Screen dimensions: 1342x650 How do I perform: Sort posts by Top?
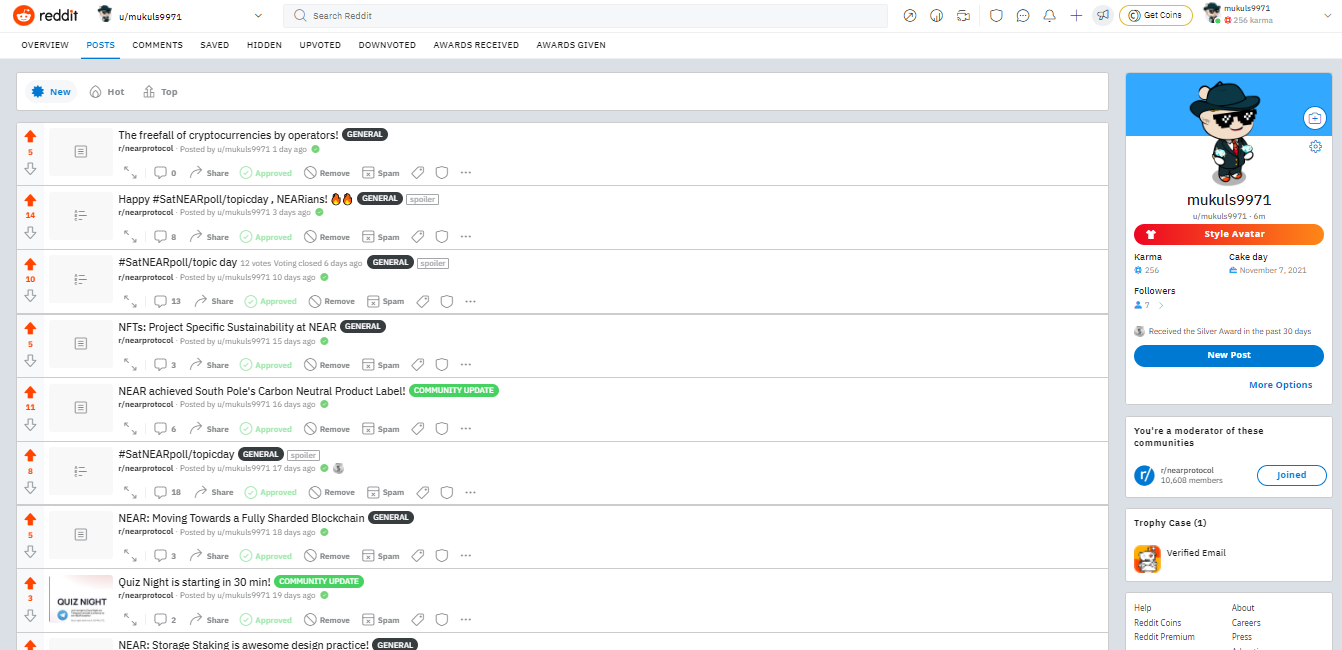point(160,92)
